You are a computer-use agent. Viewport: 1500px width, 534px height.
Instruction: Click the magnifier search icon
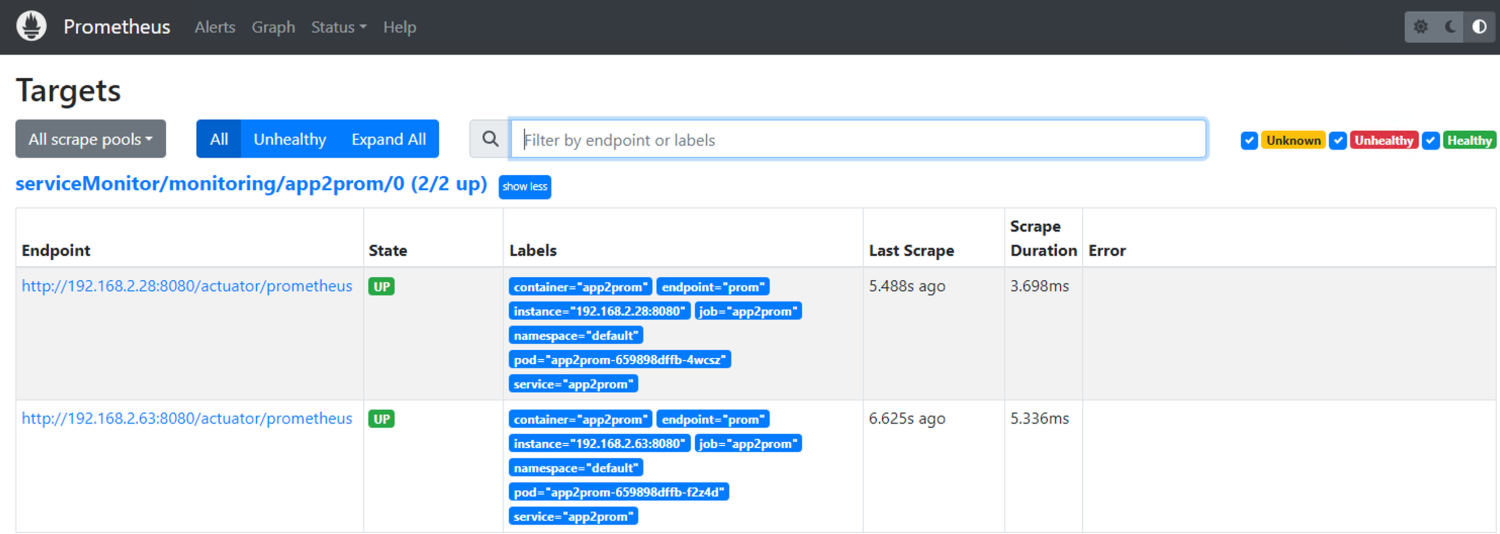[490, 139]
